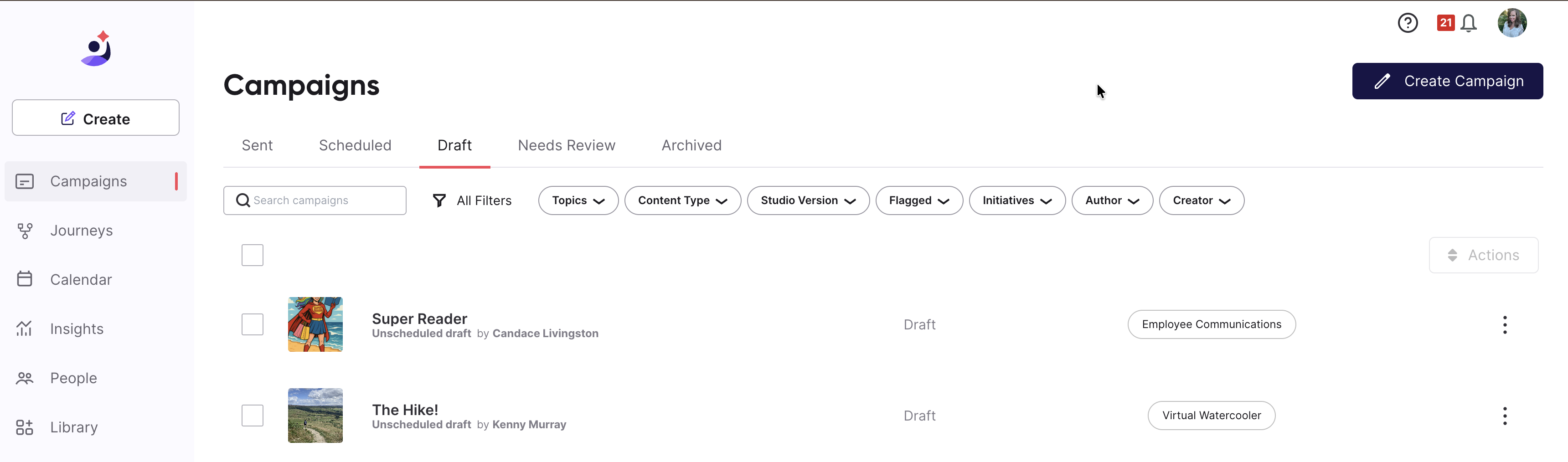Expand the Creator filter dropdown
This screenshot has height=462, width=1568.
(x=1202, y=200)
